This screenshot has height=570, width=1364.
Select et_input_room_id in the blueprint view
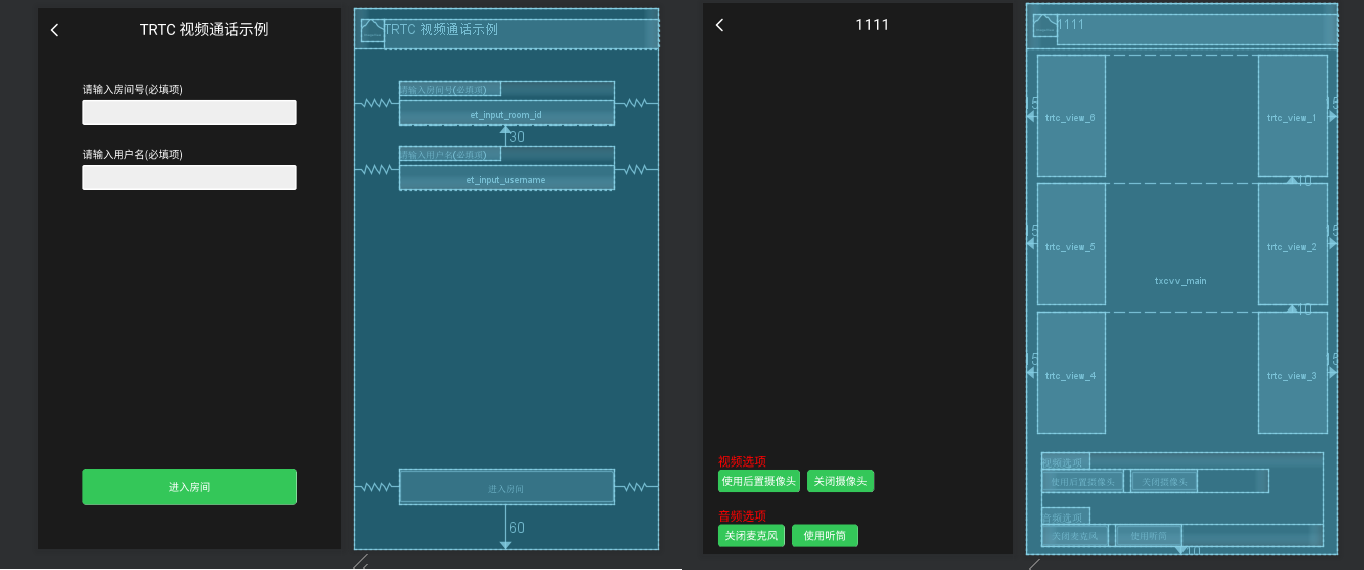pos(506,113)
